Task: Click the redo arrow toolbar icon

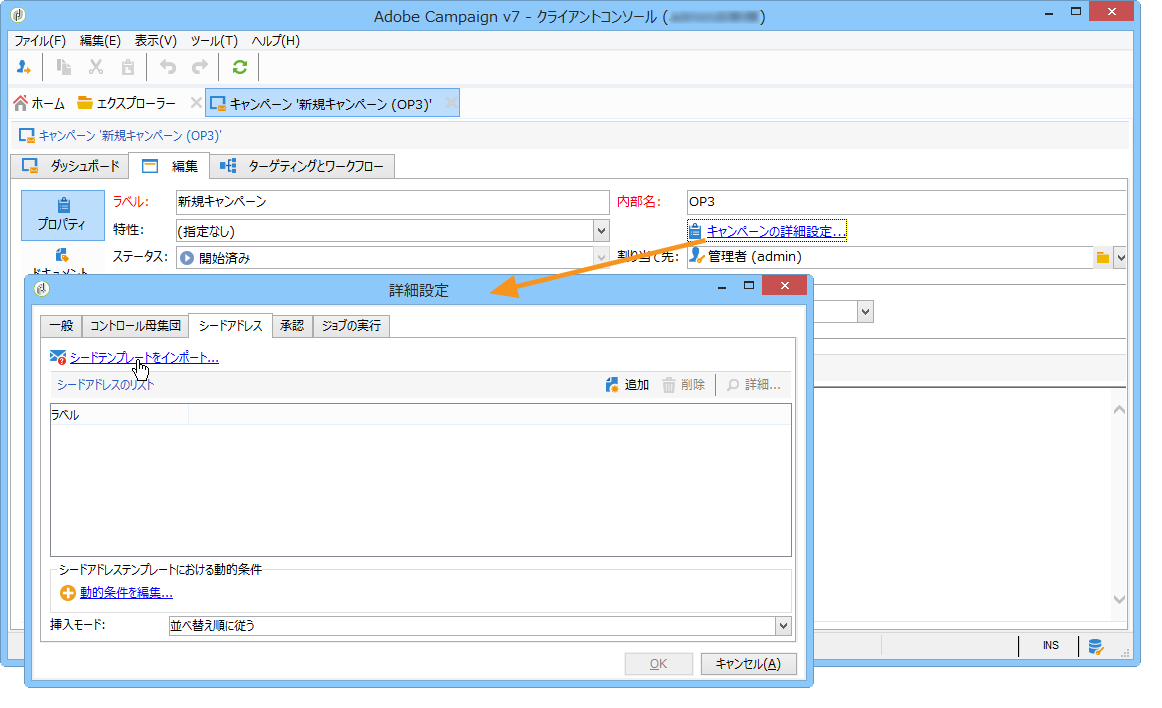Action: [x=199, y=67]
